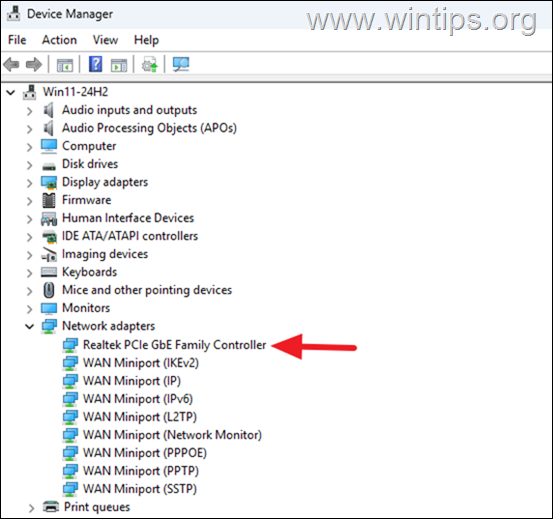Click the Update device driver toolbar icon
Screen dimensions: 553x519
150,65
